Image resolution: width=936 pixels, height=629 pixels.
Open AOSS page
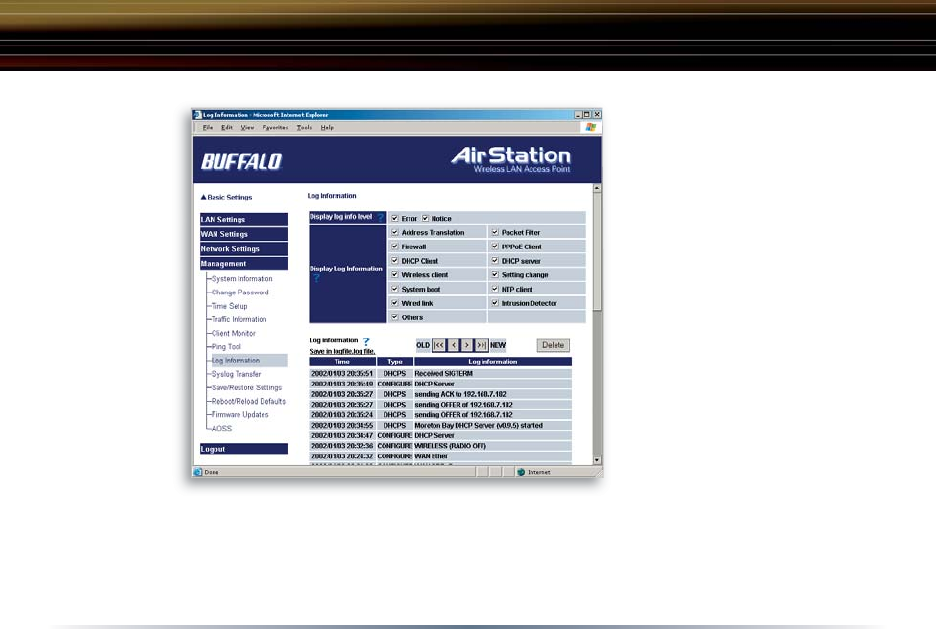click(221, 428)
